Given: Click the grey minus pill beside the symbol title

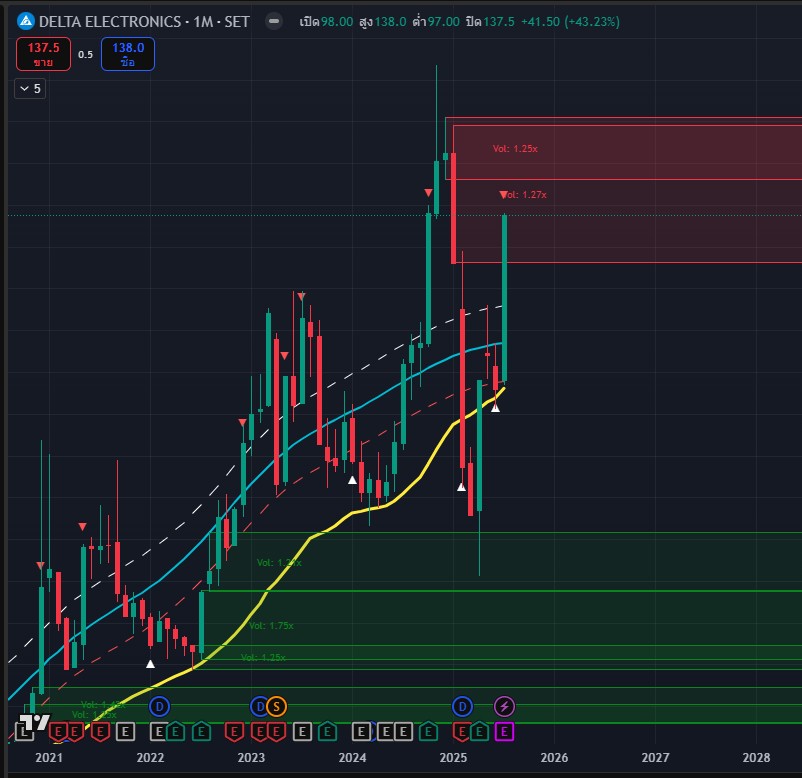Looking at the screenshot, I should click(274, 21).
